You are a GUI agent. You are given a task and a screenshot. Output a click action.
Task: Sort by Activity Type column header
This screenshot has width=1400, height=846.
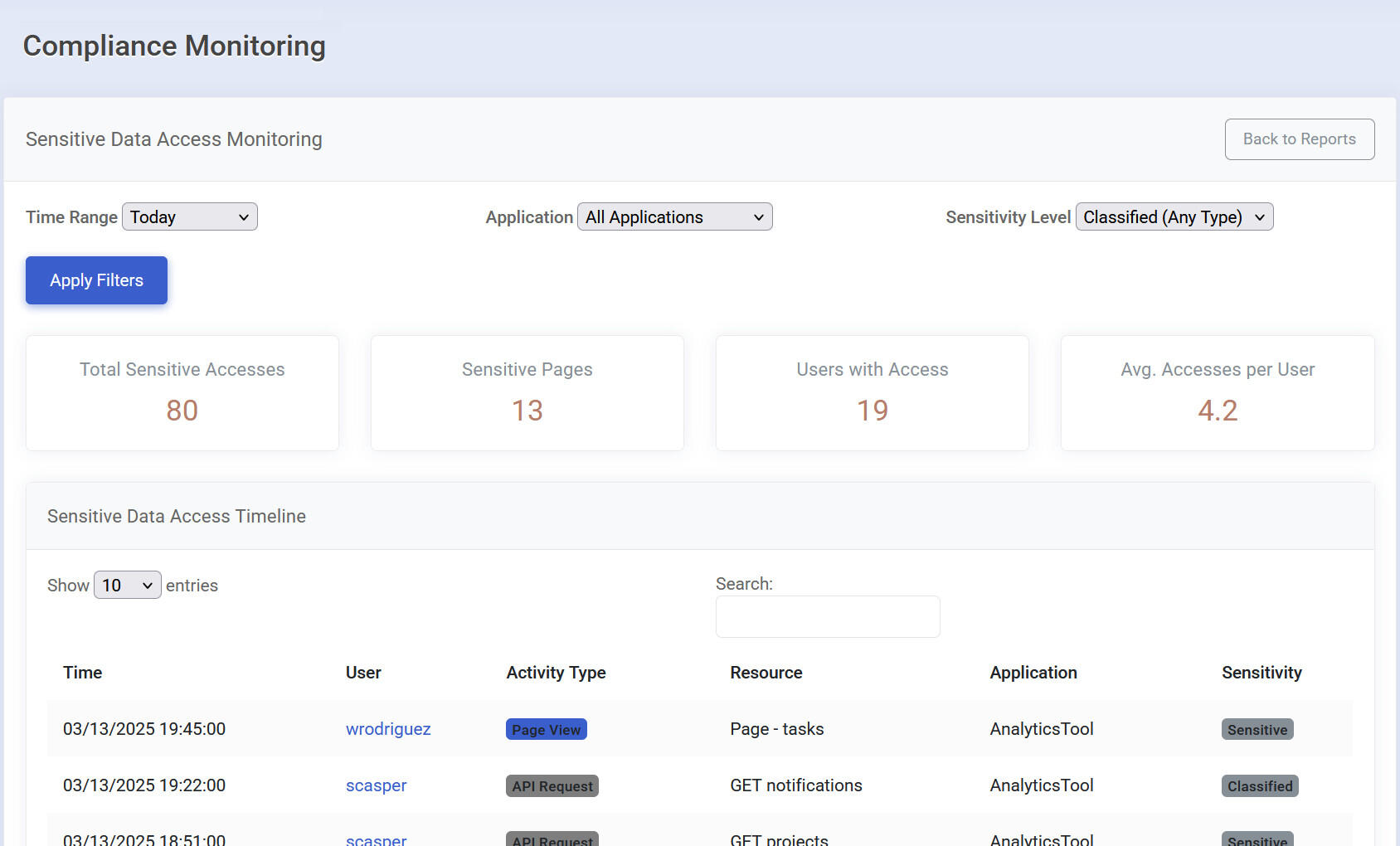pyautogui.click(x=556, y=673)
